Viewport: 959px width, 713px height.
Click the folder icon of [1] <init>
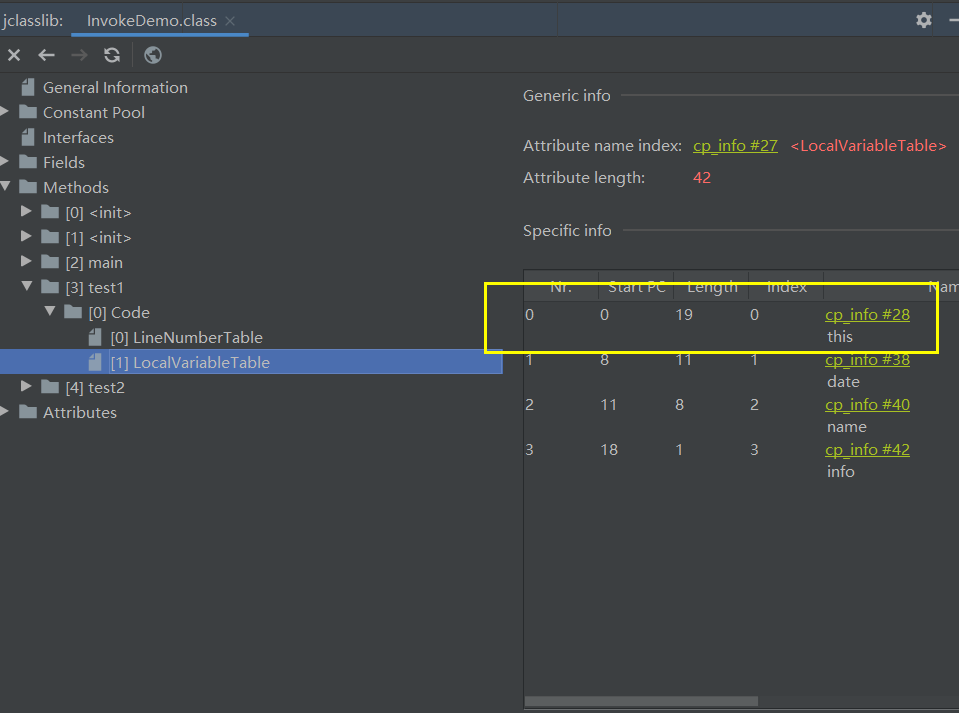pyautogui.click(x=50, y=237)
